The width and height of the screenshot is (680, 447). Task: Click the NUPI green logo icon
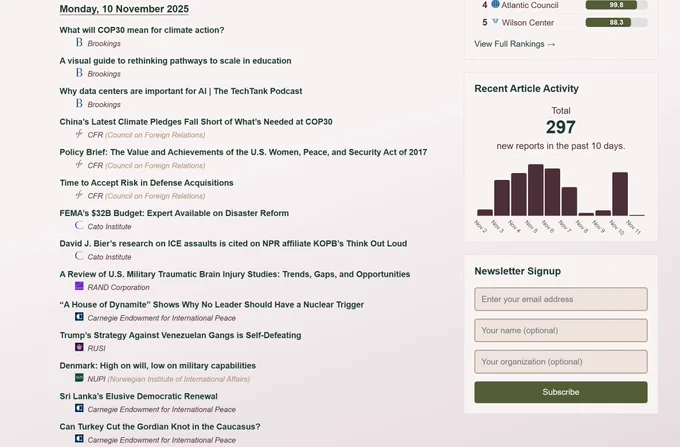pyautogui.click(x=79, y=378)
